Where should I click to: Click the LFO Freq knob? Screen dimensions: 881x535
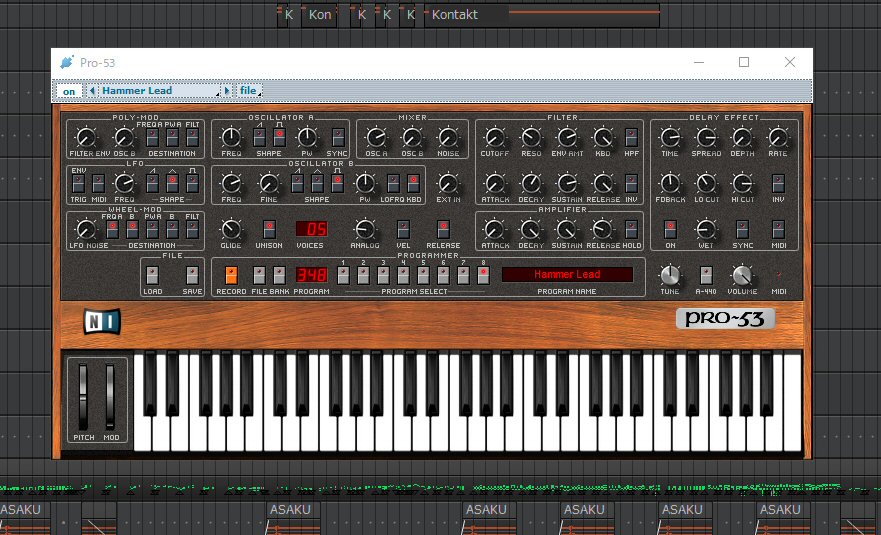point(124,184)
